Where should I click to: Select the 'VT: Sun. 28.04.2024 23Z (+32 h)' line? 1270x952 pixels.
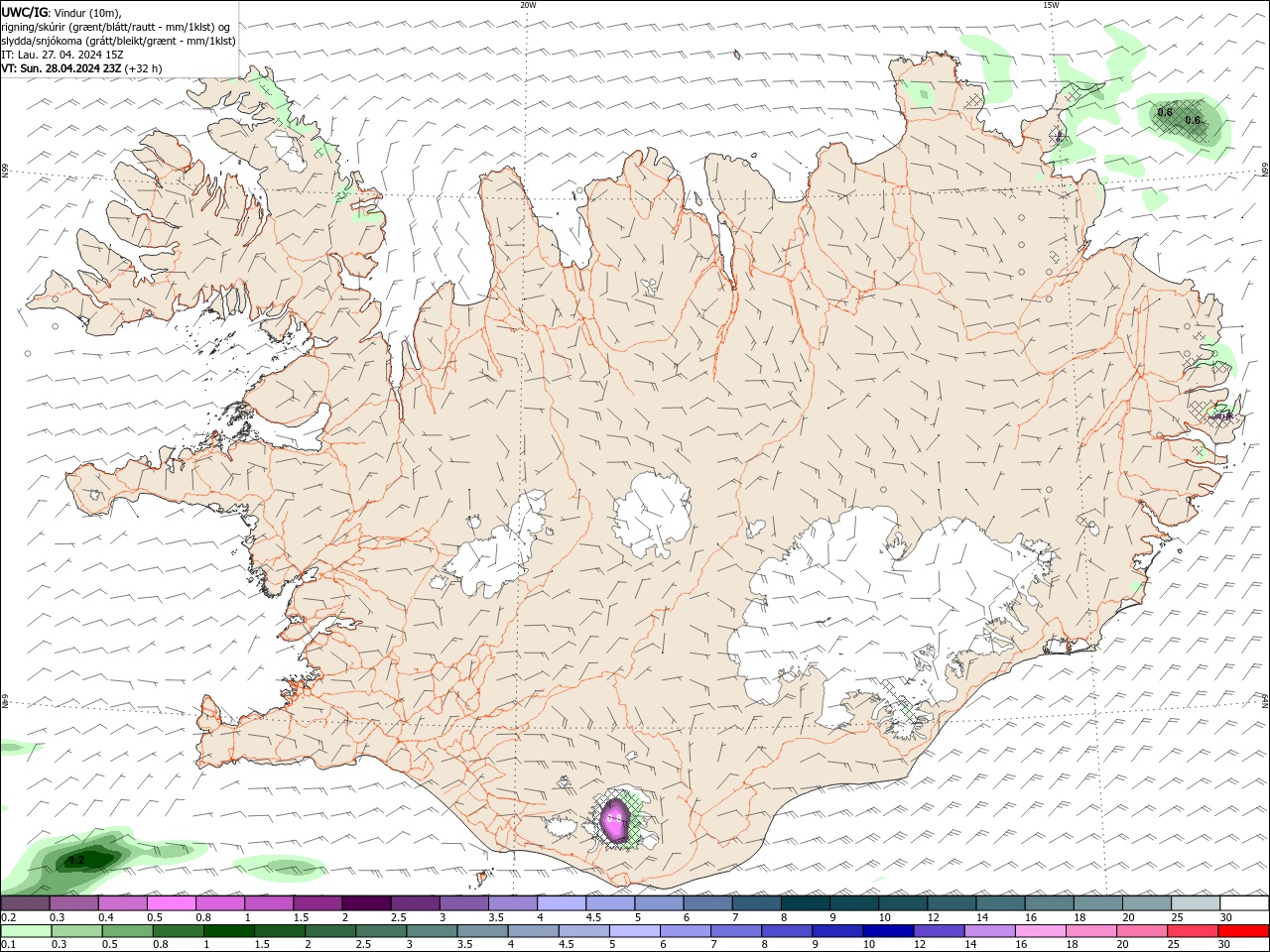coord(81,68)
